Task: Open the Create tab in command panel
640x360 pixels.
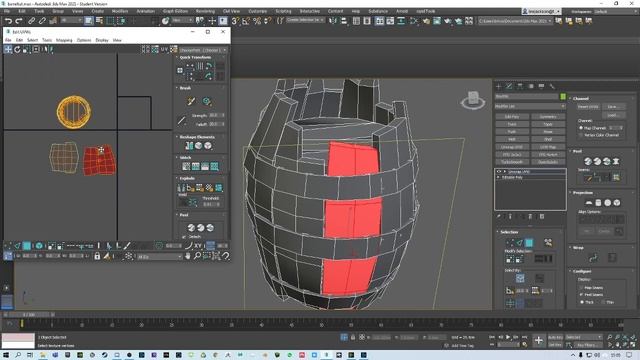Action: [498, 87]
